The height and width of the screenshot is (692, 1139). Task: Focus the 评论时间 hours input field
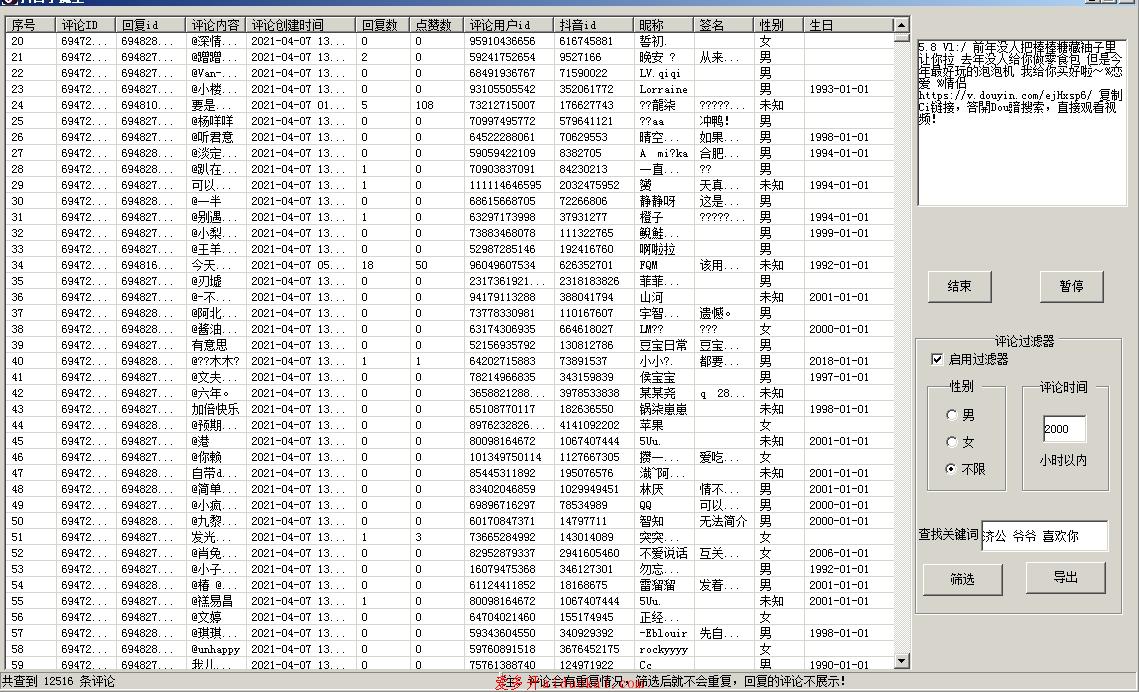tap(1062, 429)
